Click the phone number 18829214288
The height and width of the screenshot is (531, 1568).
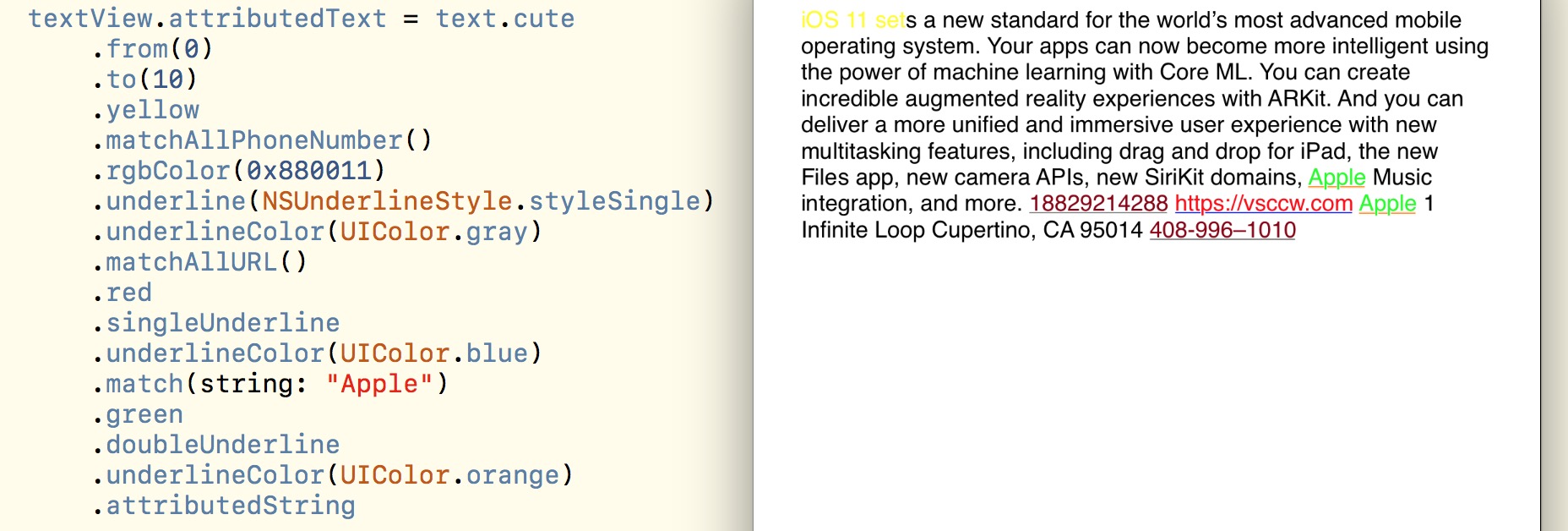(1098, 204)
